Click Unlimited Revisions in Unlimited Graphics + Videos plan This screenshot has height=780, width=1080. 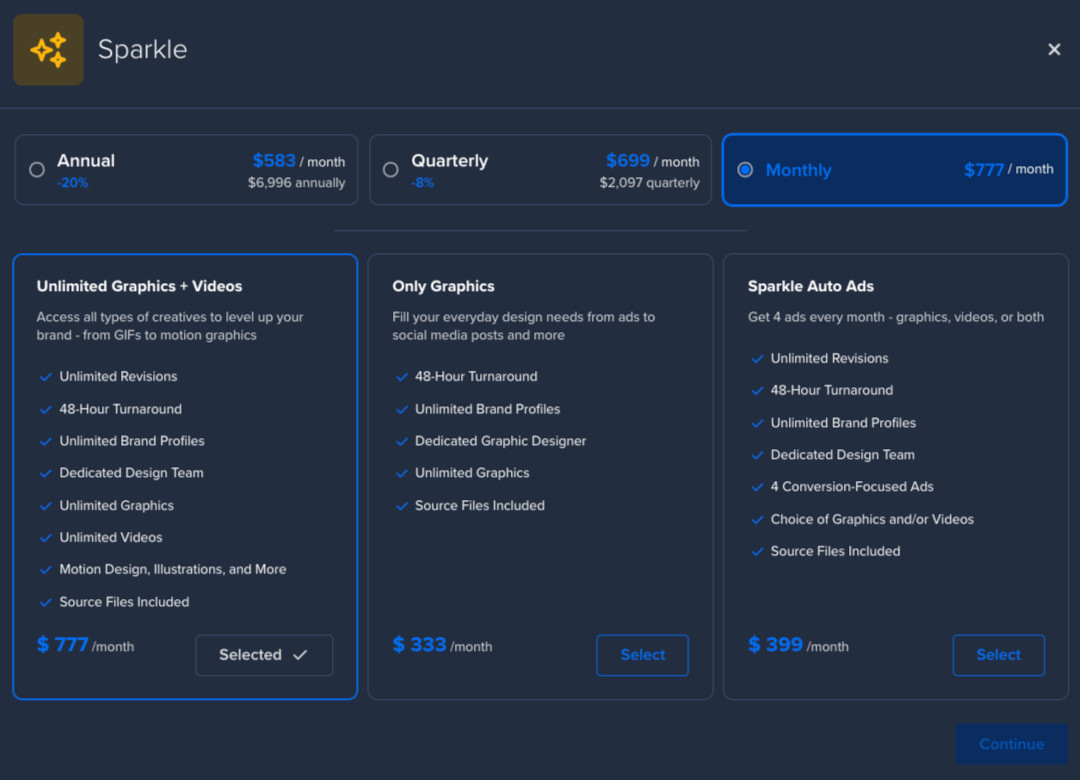tap(118, 376)
